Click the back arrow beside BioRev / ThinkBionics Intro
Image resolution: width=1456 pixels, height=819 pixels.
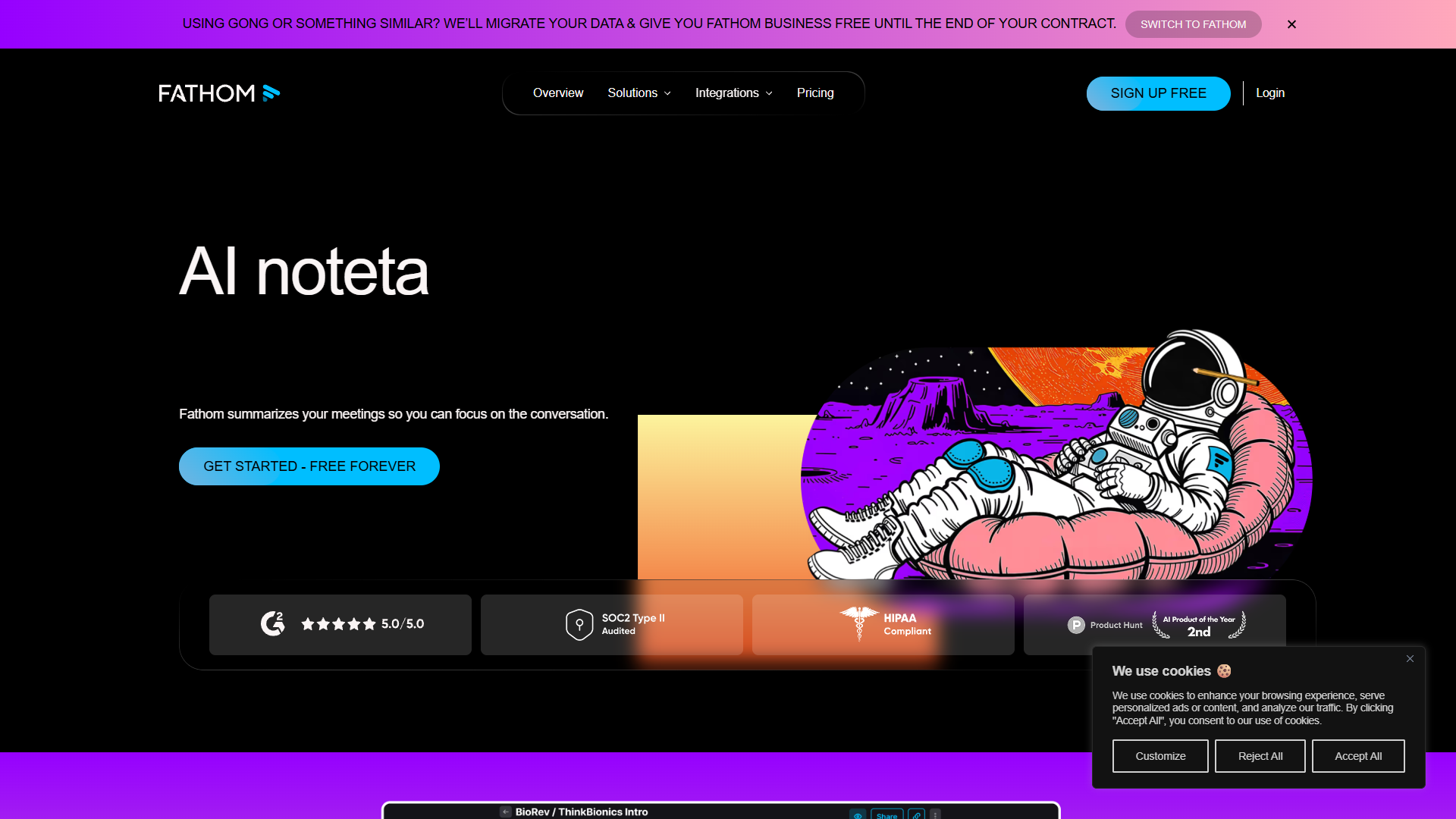[506, 811]
